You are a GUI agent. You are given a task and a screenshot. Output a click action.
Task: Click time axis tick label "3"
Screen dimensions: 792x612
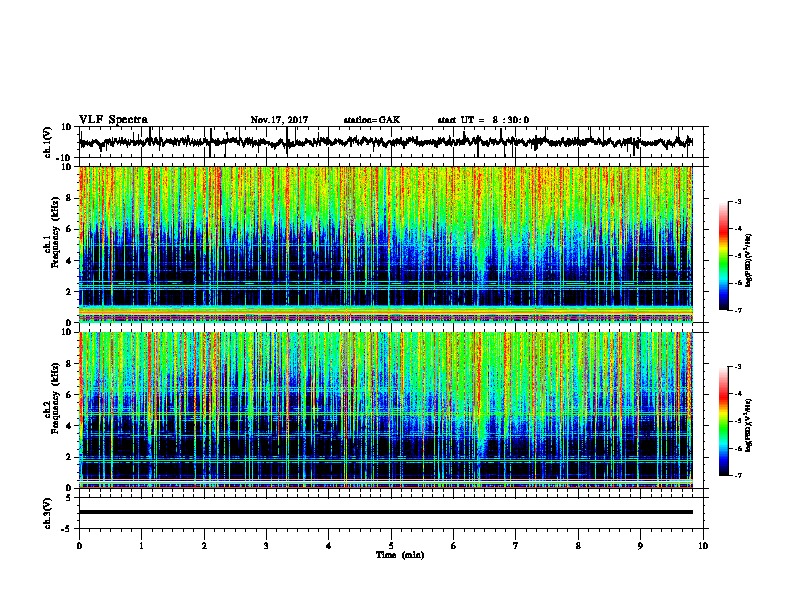pos(266,545)
